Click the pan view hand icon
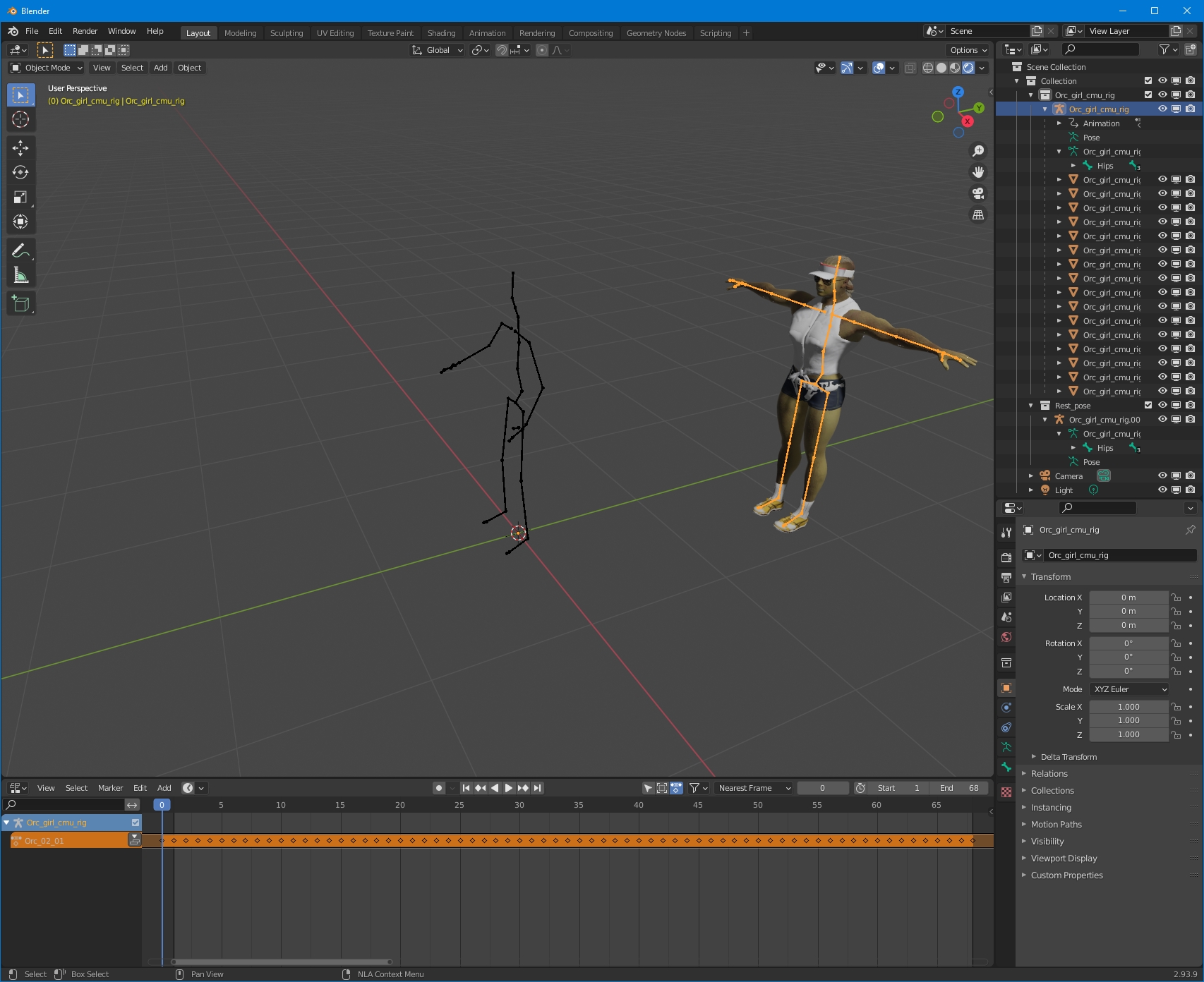 978,172
